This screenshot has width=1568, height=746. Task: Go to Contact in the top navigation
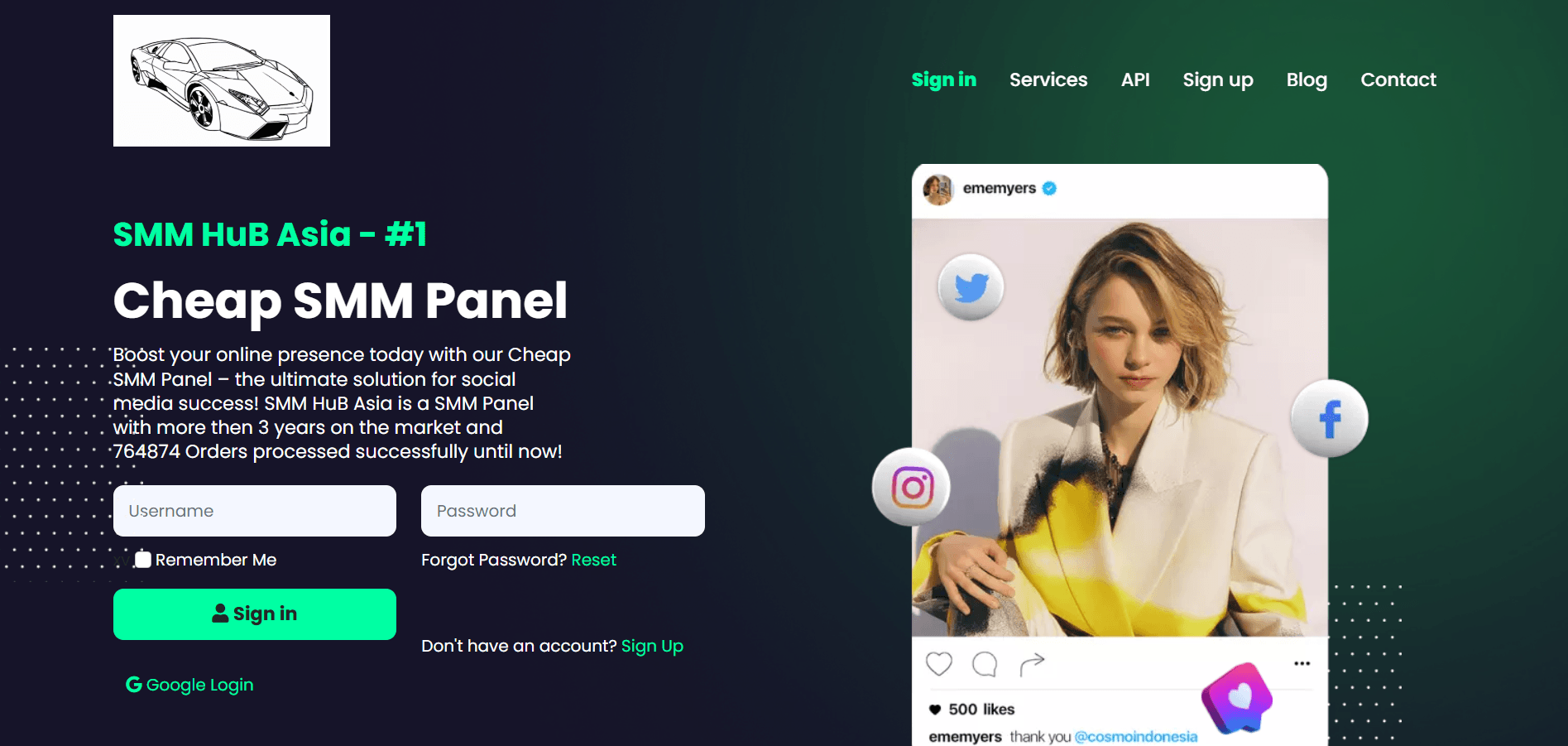coord(1398,79)
